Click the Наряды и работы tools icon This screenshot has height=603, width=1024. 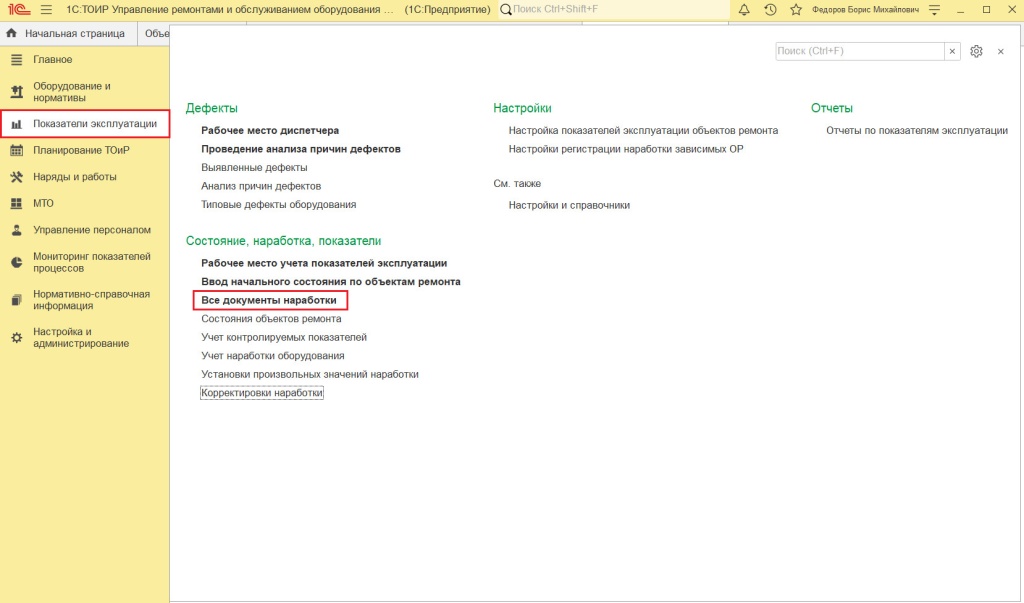point(16,177)
